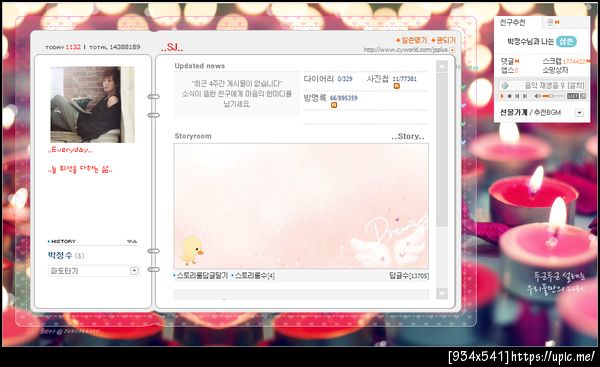600x367 pixels.
Task: Open the 추천BGM link
Action: [x=547, y=112]
